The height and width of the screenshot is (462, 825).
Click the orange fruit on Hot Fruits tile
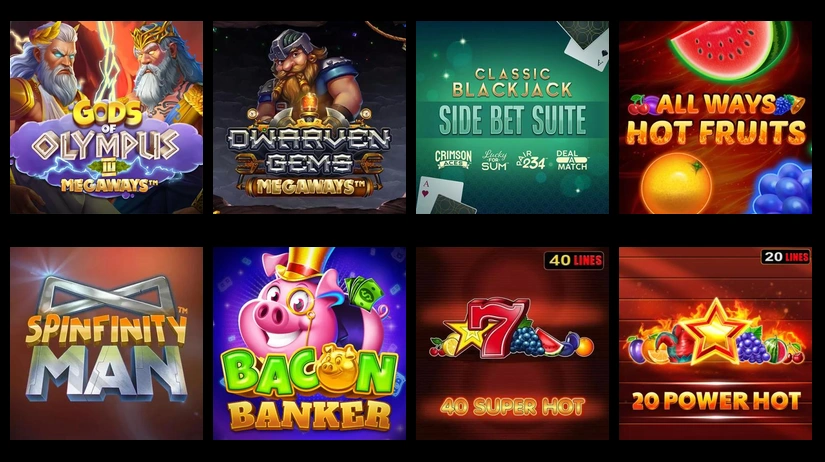point(676,184)
